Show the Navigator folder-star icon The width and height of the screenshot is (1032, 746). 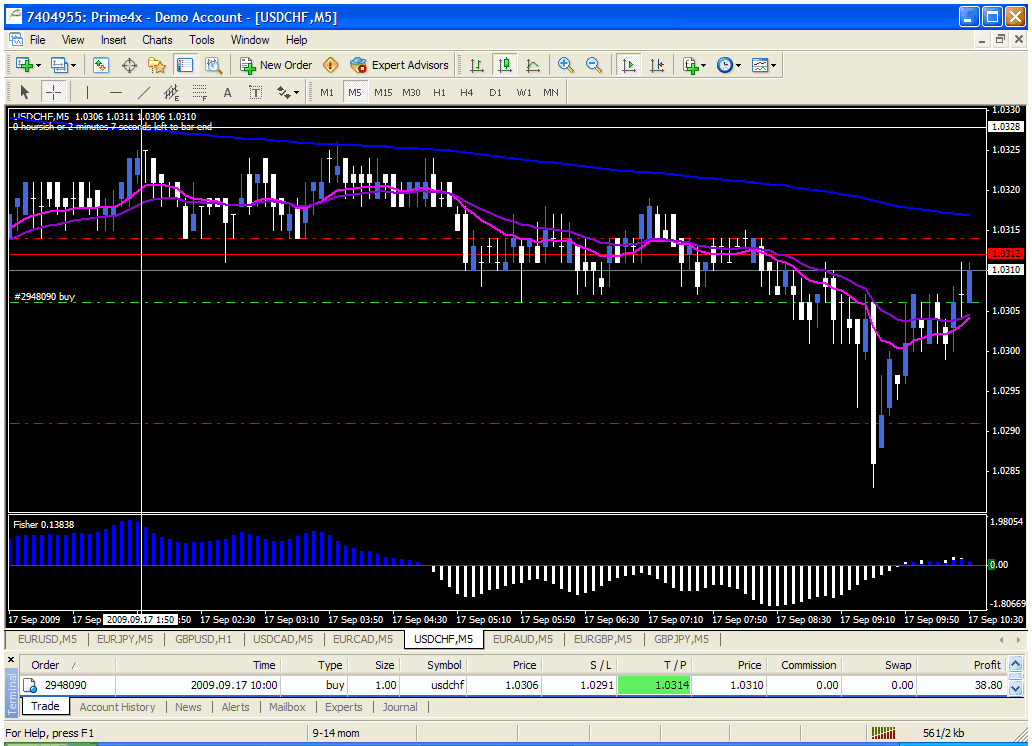pos(157,65)
